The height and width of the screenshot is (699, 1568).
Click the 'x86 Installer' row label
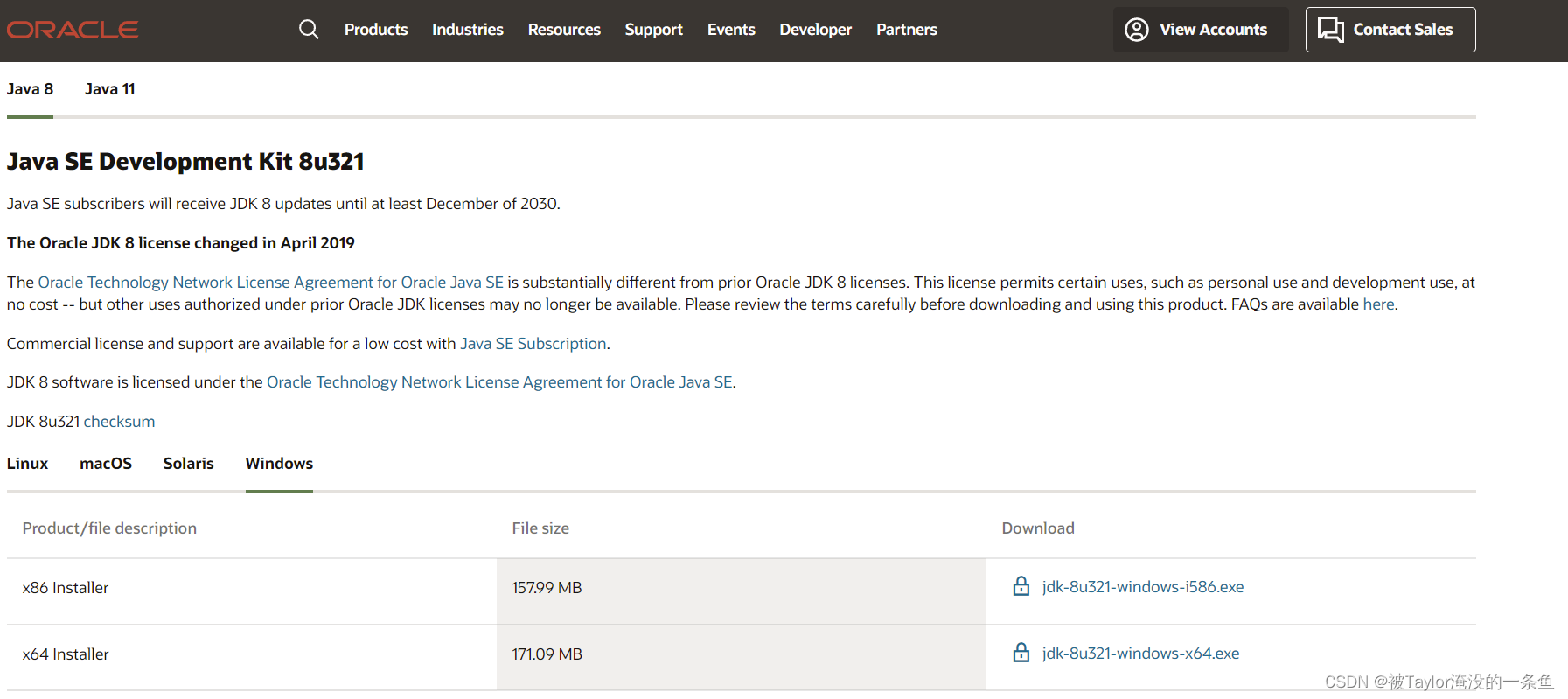pyautogui.click(x=66, y=588)
